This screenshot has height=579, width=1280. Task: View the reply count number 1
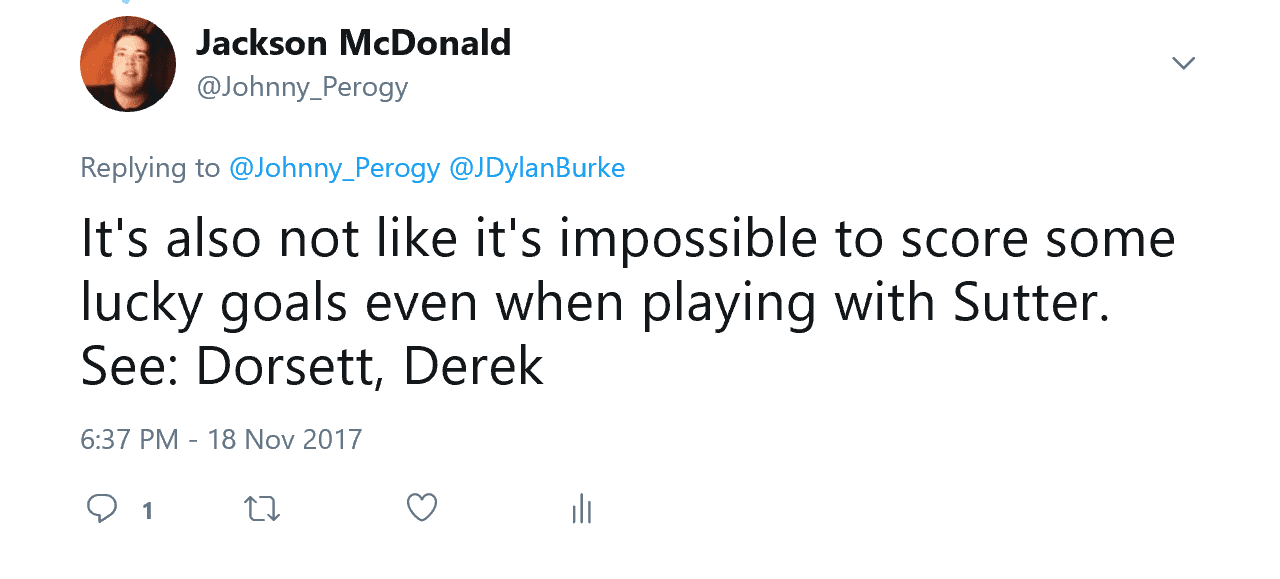147,511
